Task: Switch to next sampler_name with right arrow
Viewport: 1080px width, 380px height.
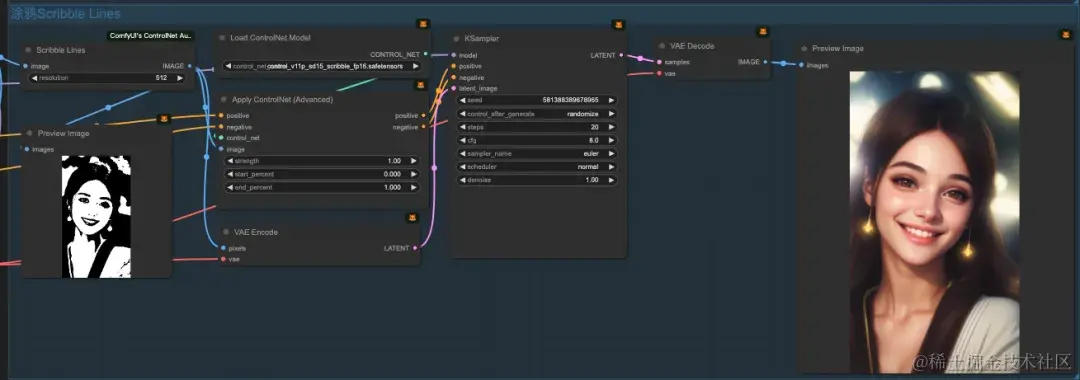Action: [x=611, y=154]
